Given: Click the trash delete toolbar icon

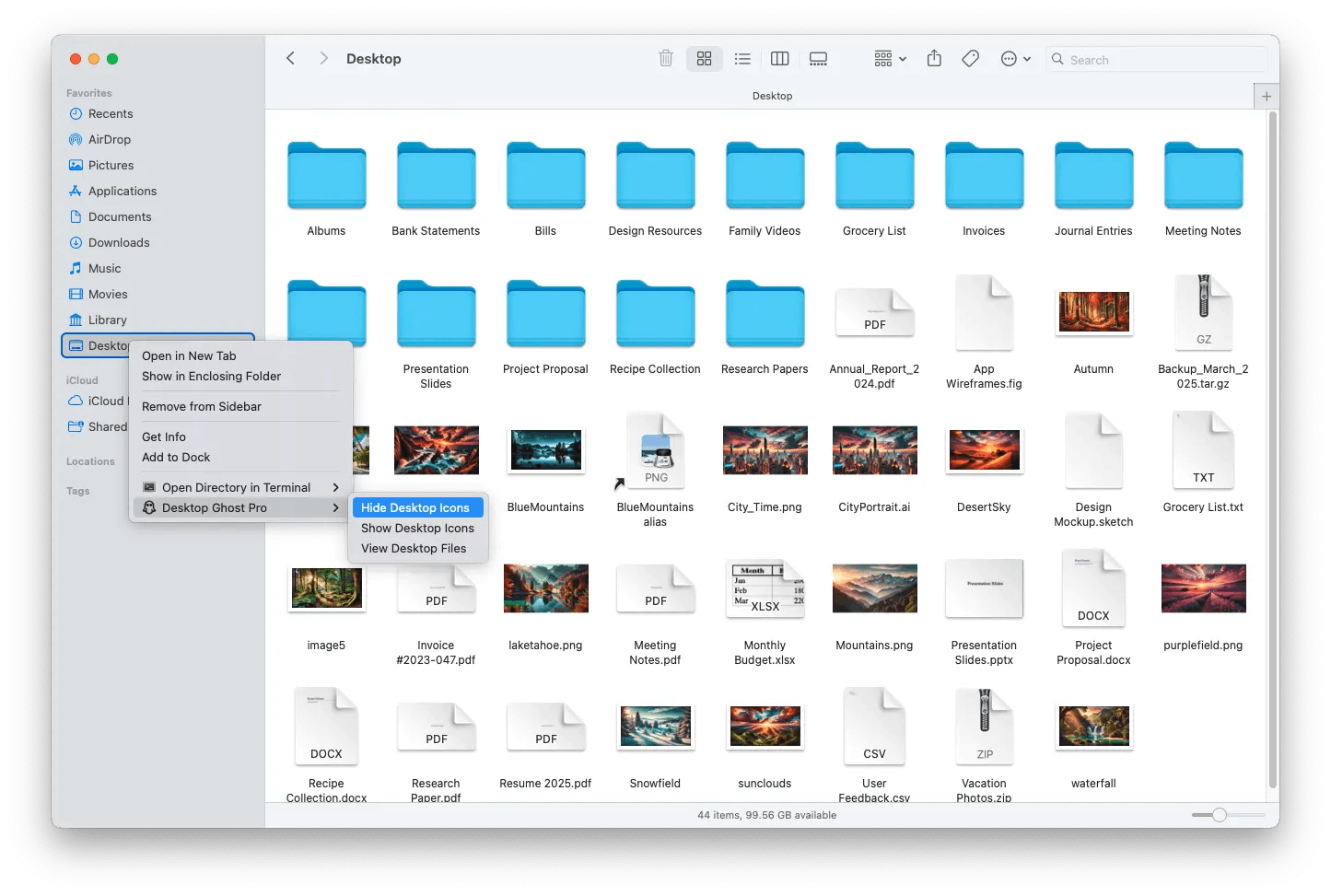Looking at the screenshot, I should [666, 59].
